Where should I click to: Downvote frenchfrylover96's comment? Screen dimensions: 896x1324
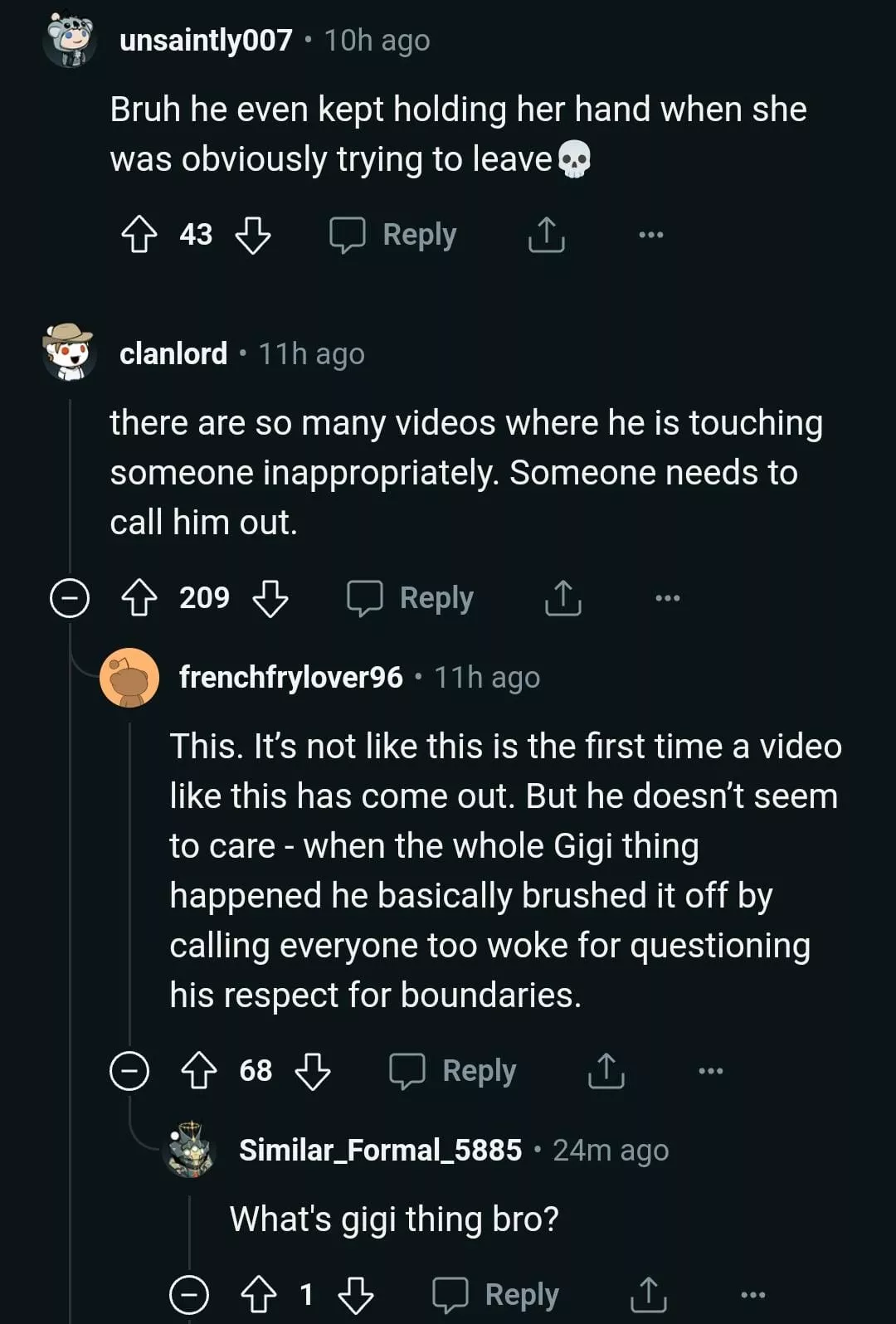pyautogui.click(x=313, y=1071)
